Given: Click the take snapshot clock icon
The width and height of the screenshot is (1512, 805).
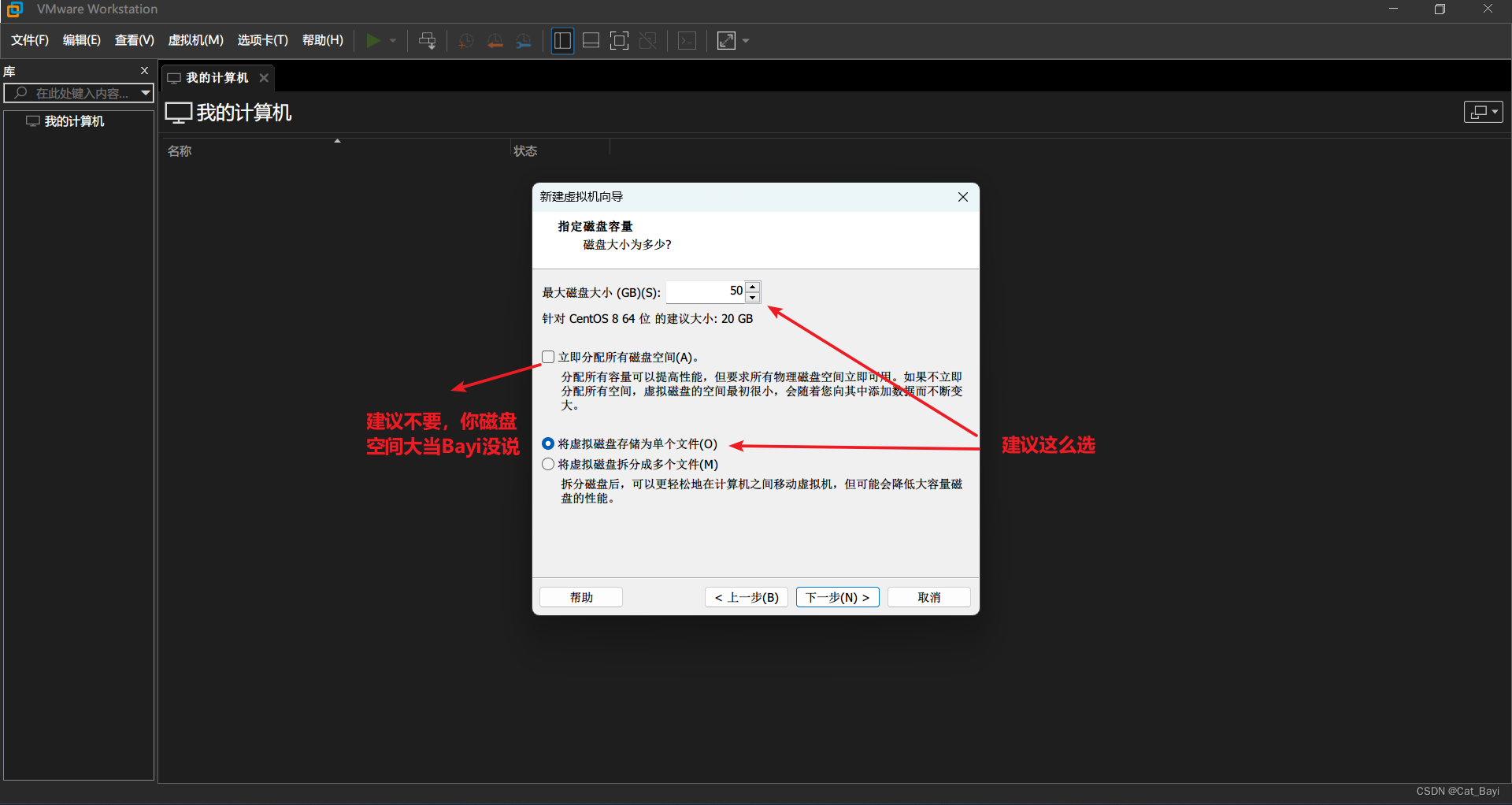Looking at the screenshot, I should tap(465, 41).
